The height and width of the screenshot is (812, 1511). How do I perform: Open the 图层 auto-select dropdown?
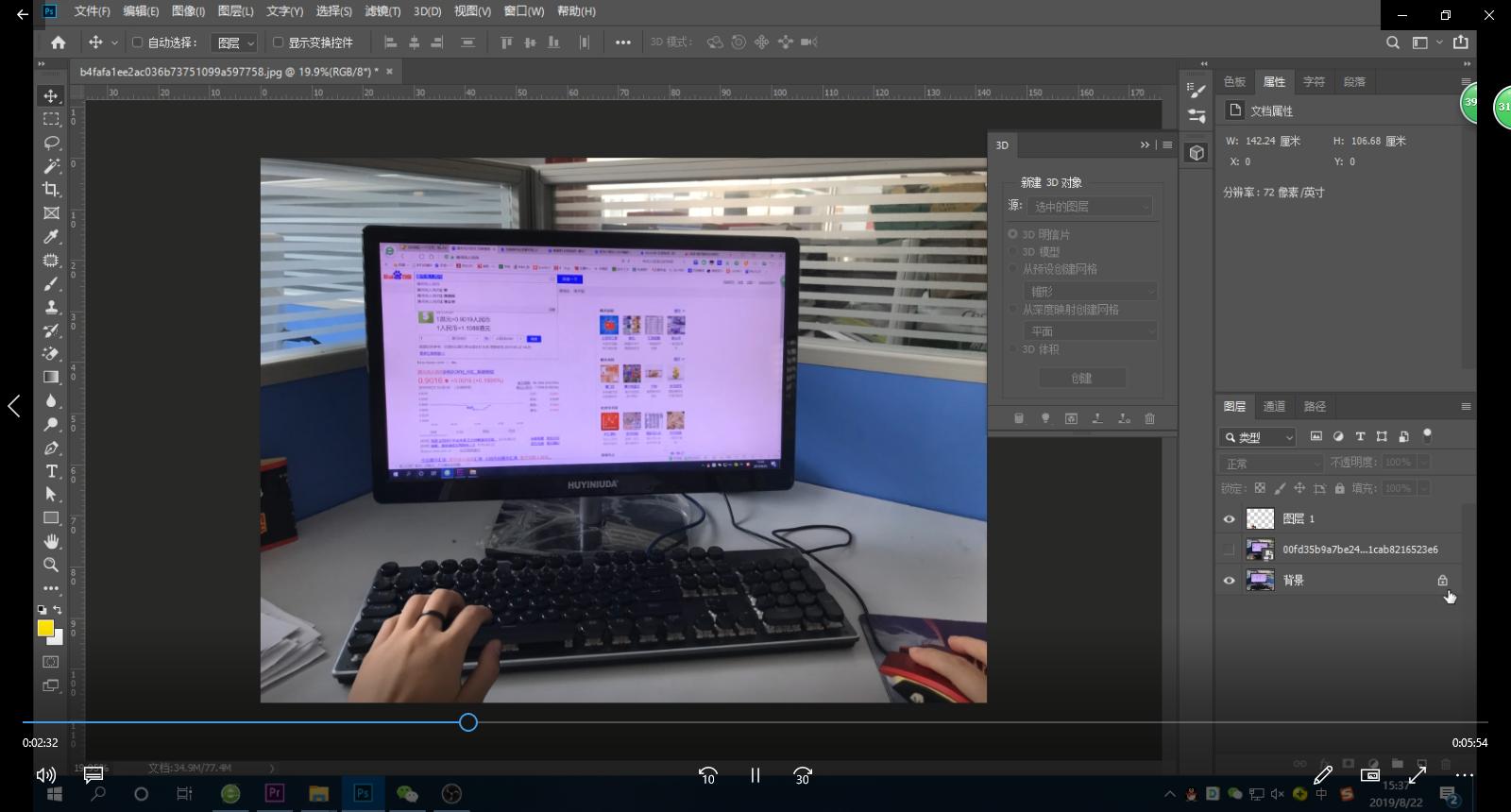point(234,42)
